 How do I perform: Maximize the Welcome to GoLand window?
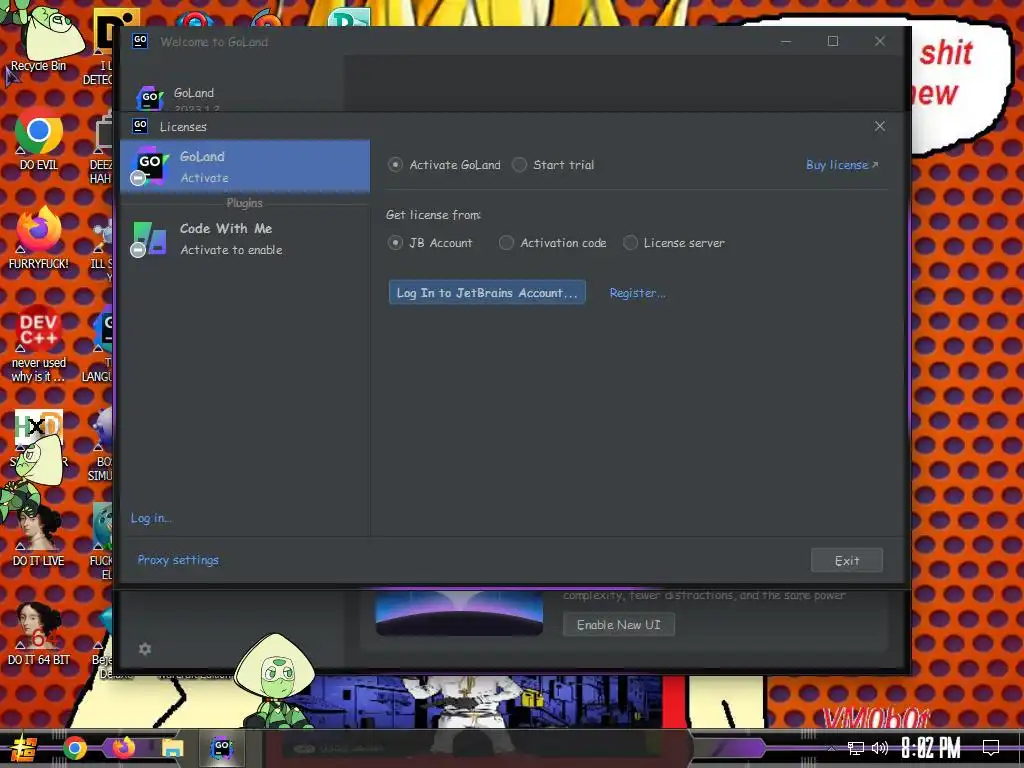tap(833, 41)
